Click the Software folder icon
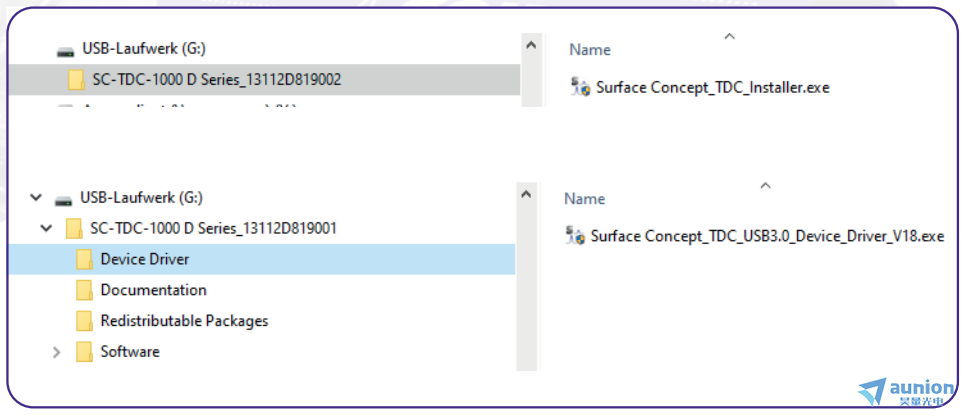Image resolution: width=966 pixels, height=417 pixels. pos(84,352)
